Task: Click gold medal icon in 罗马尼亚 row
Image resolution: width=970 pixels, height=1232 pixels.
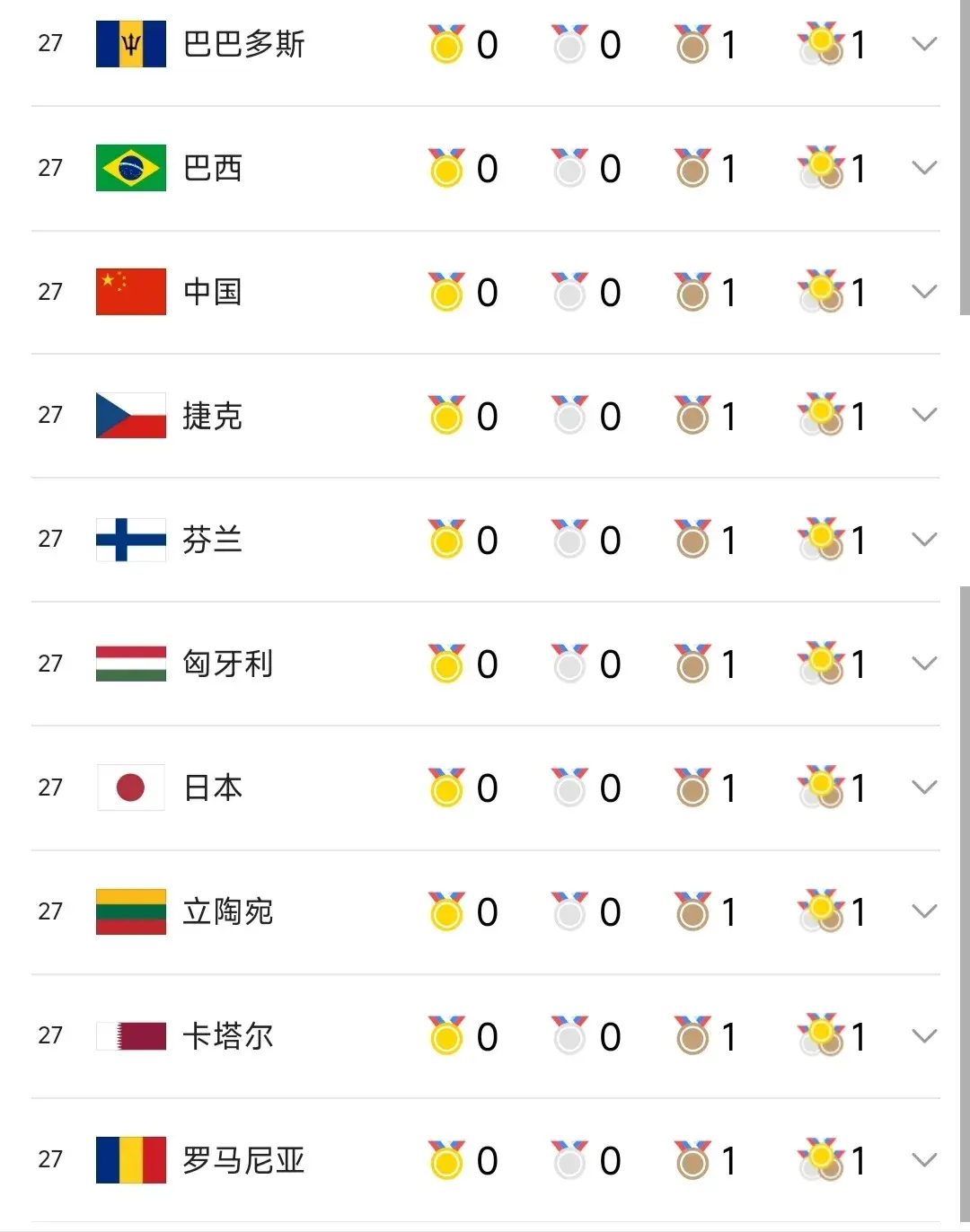Action: [x=446, y=1159]
